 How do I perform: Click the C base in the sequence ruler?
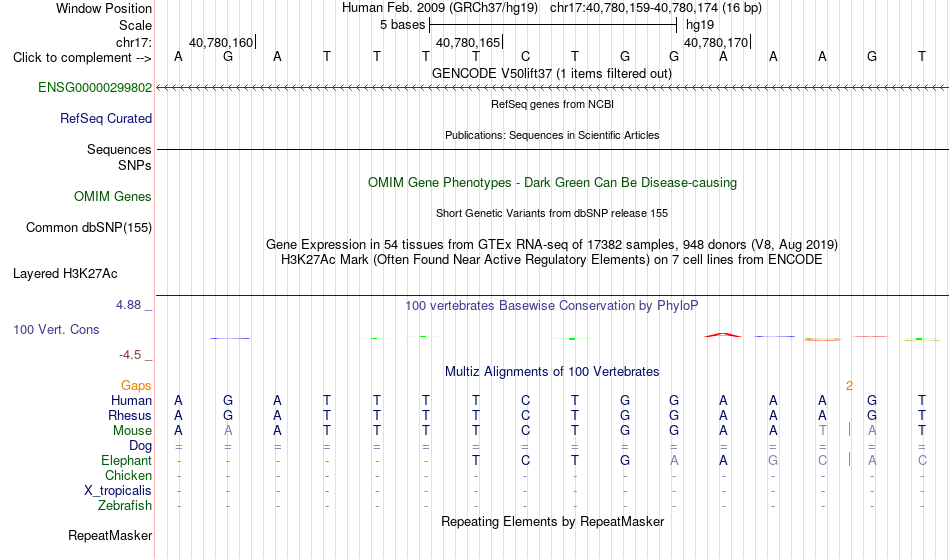(x=525, y=57)
